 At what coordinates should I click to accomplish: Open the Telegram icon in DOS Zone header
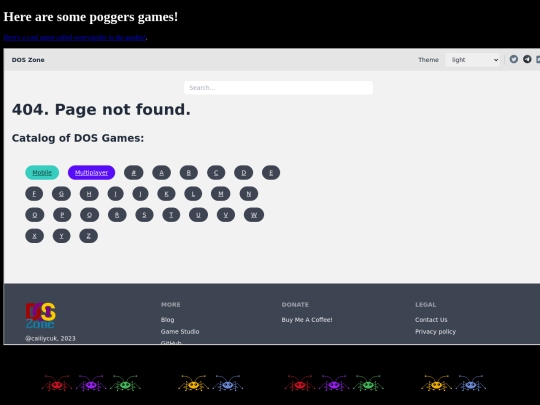click(527, 59)
